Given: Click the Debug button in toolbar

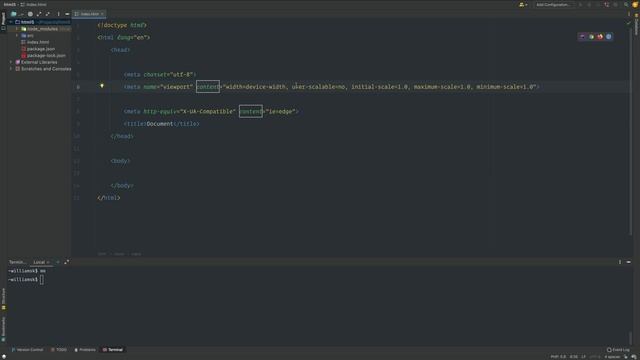Looking at the screenshot, I should click(x=589, y=4).
